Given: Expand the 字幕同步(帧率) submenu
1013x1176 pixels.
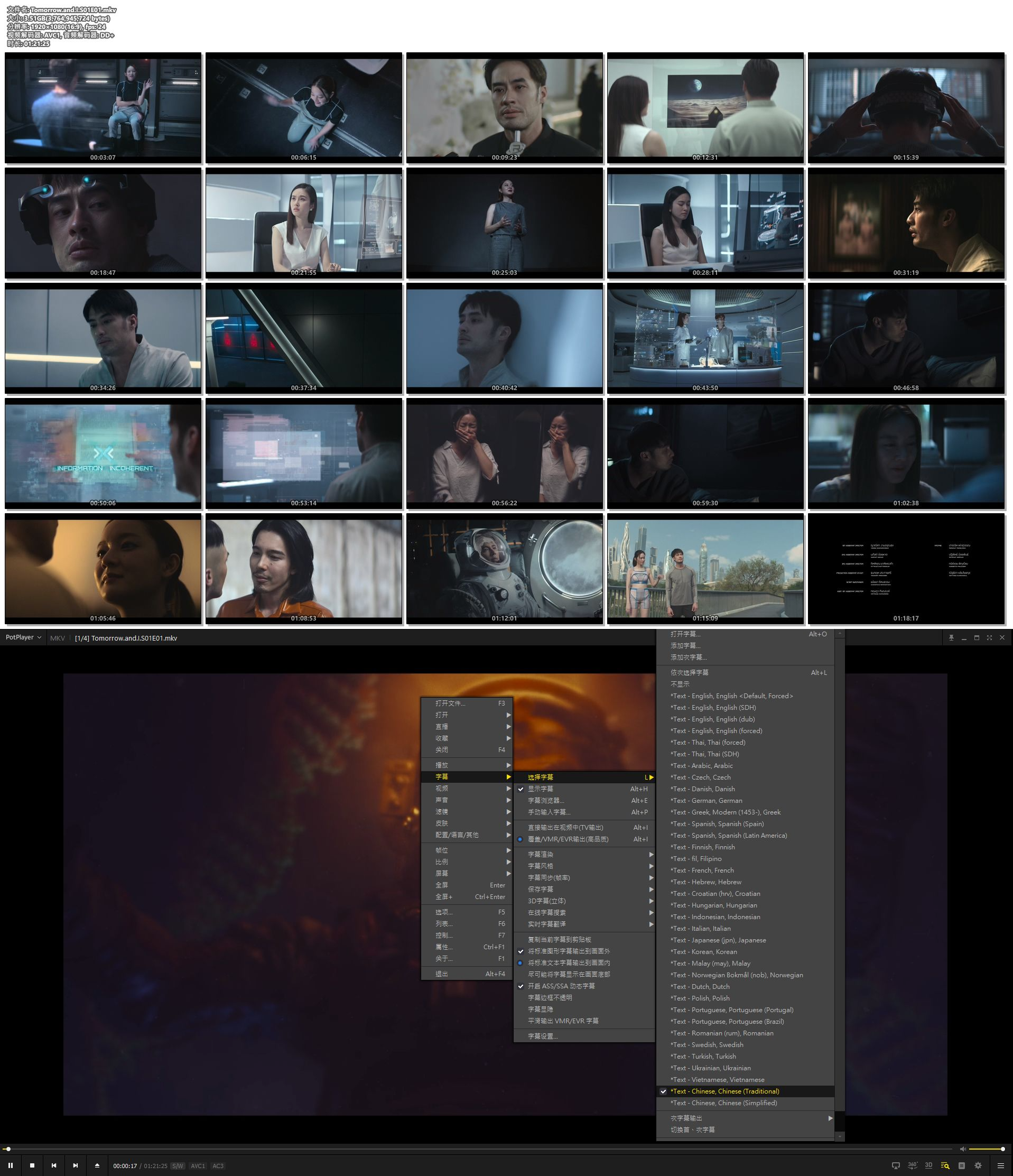Looking at the screenshot, I should pyautogui.click(x=584, y=877).
